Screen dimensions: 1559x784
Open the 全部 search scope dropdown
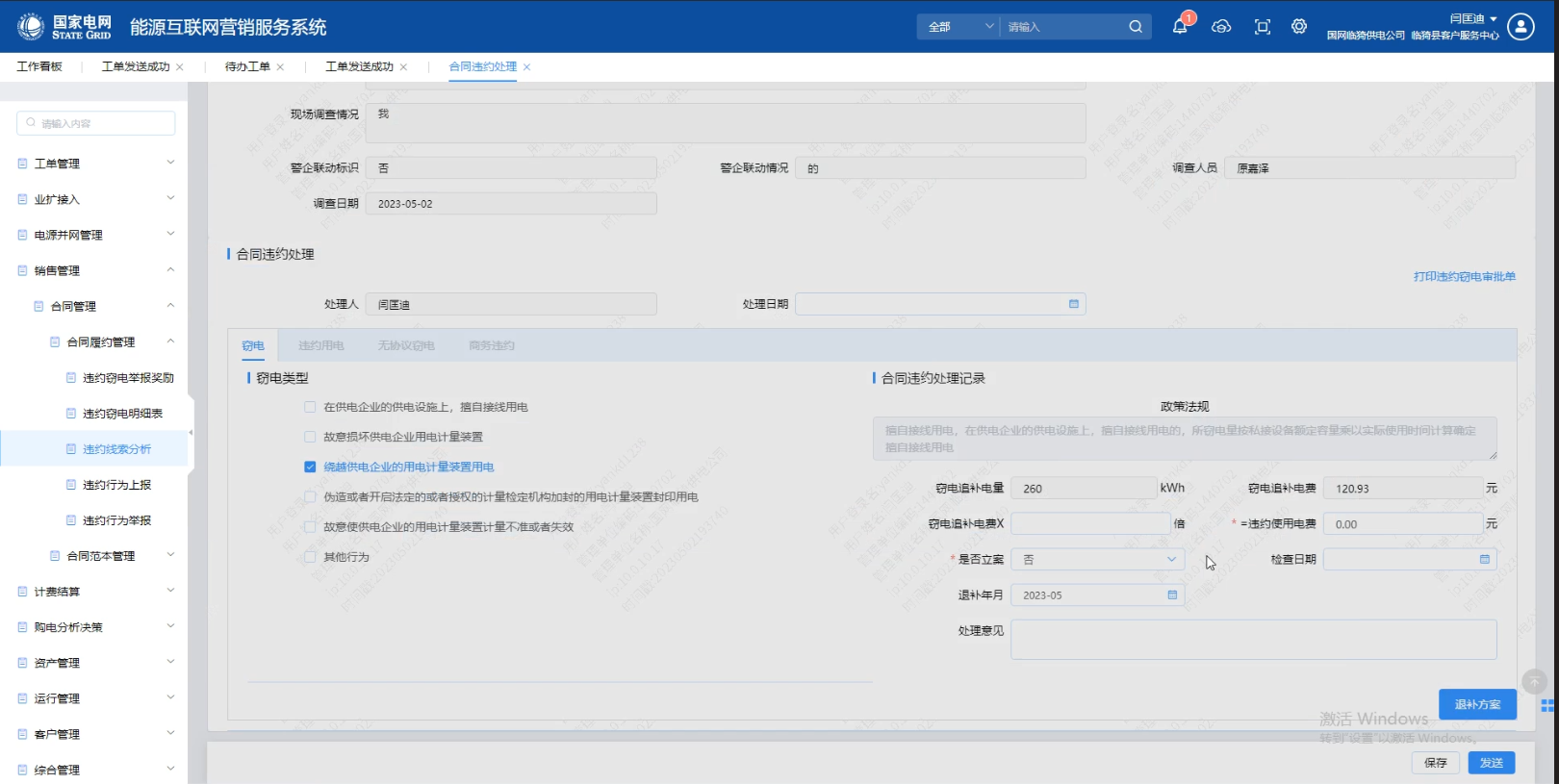[958, 27]
